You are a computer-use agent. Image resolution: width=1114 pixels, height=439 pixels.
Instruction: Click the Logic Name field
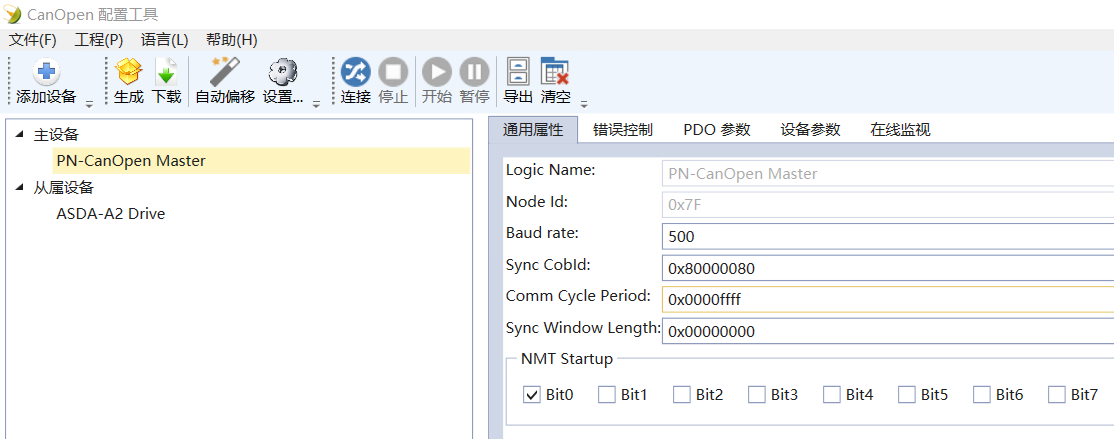coord(887,173)
